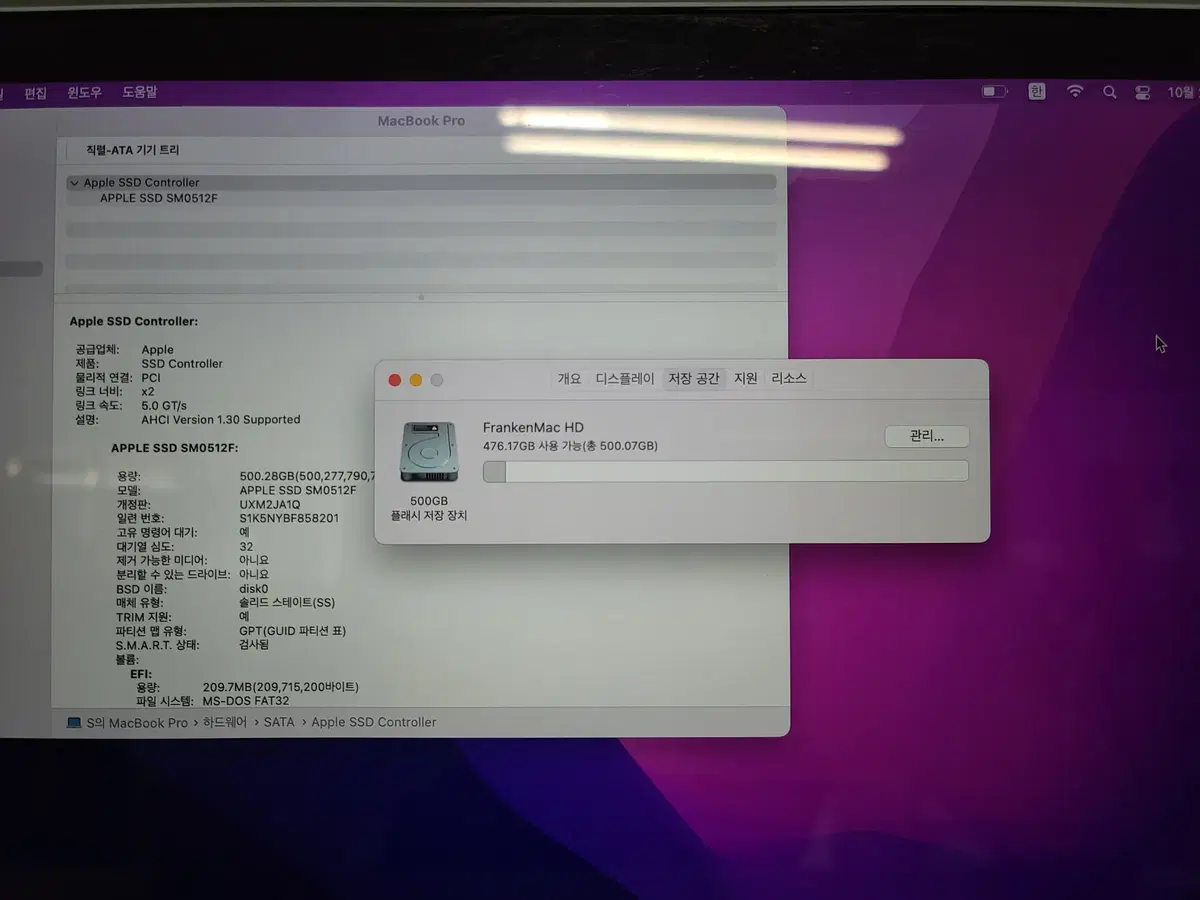Select the 저장 공간 tab
The image size is (1200, 900).
point(694,379)
